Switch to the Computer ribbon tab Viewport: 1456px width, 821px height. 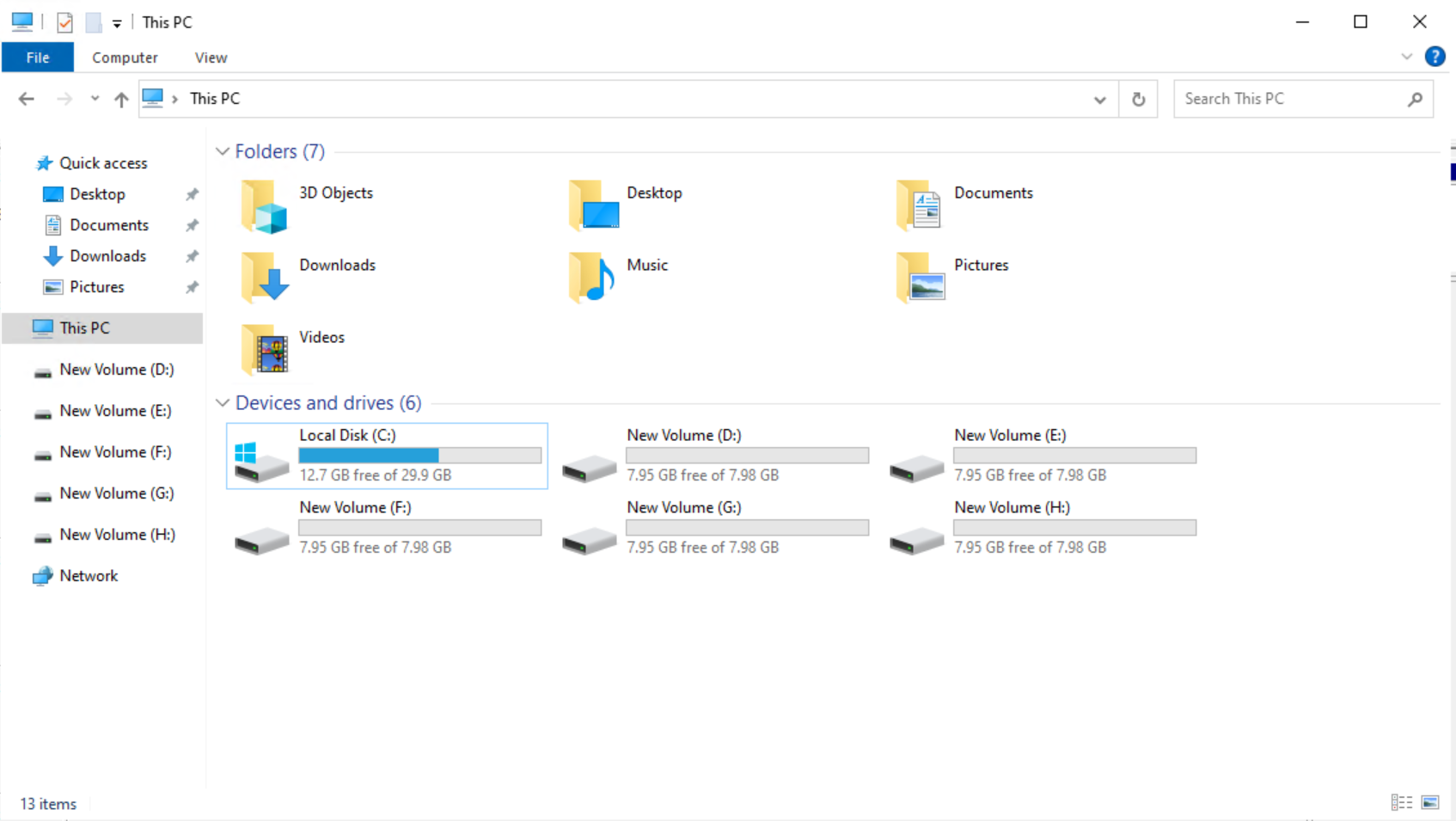[x=125, y=57]
